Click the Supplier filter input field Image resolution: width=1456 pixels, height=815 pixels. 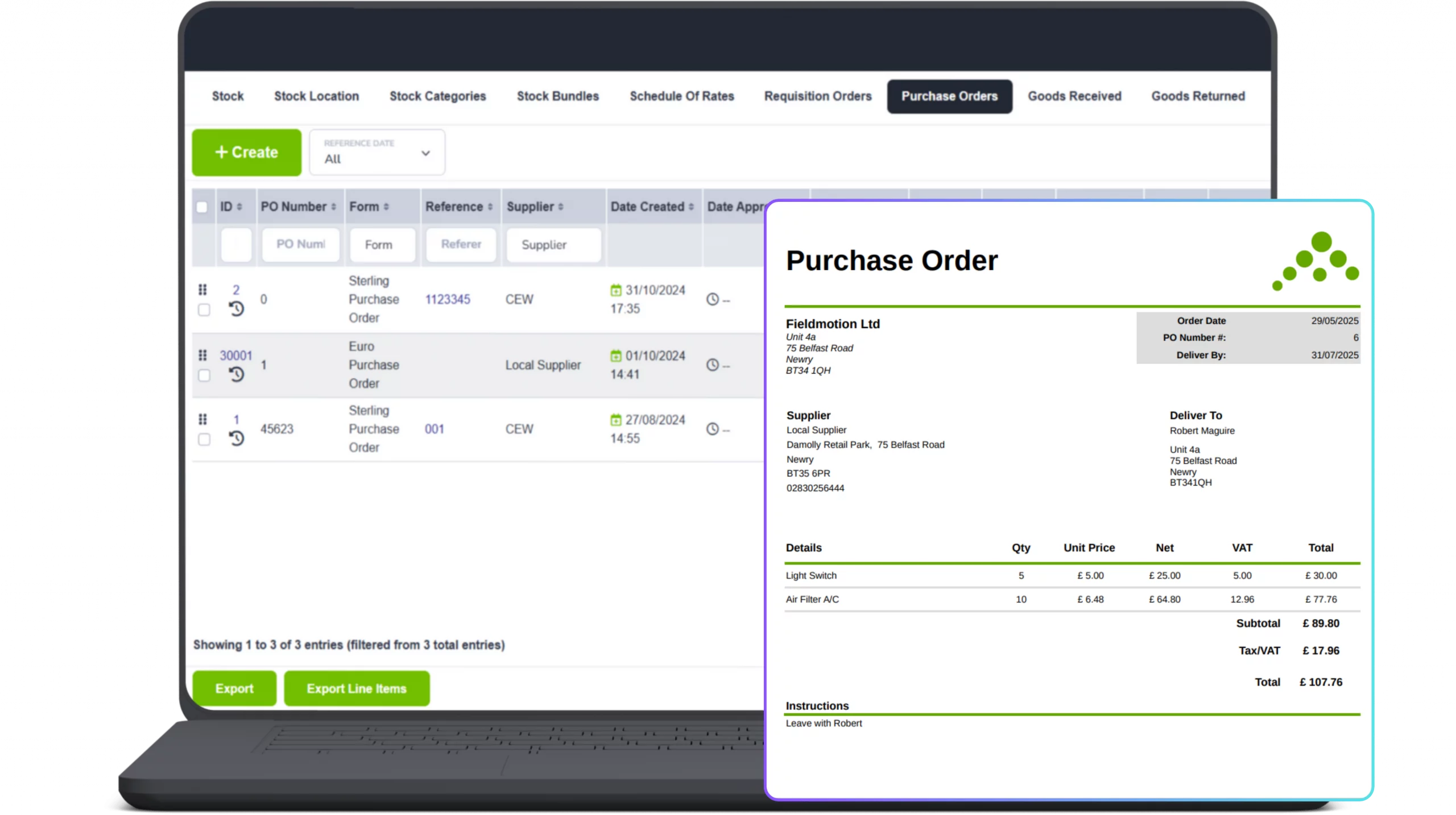click(552, 245)
